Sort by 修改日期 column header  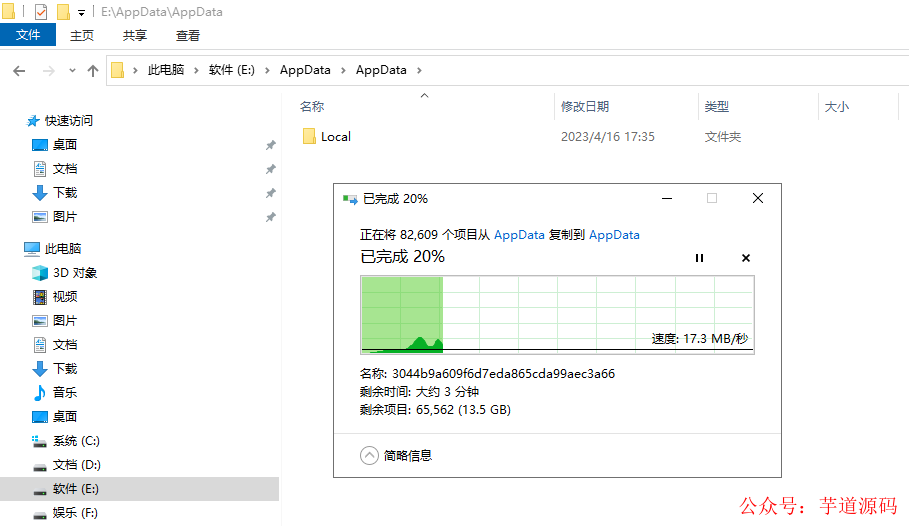pos(585,107)
